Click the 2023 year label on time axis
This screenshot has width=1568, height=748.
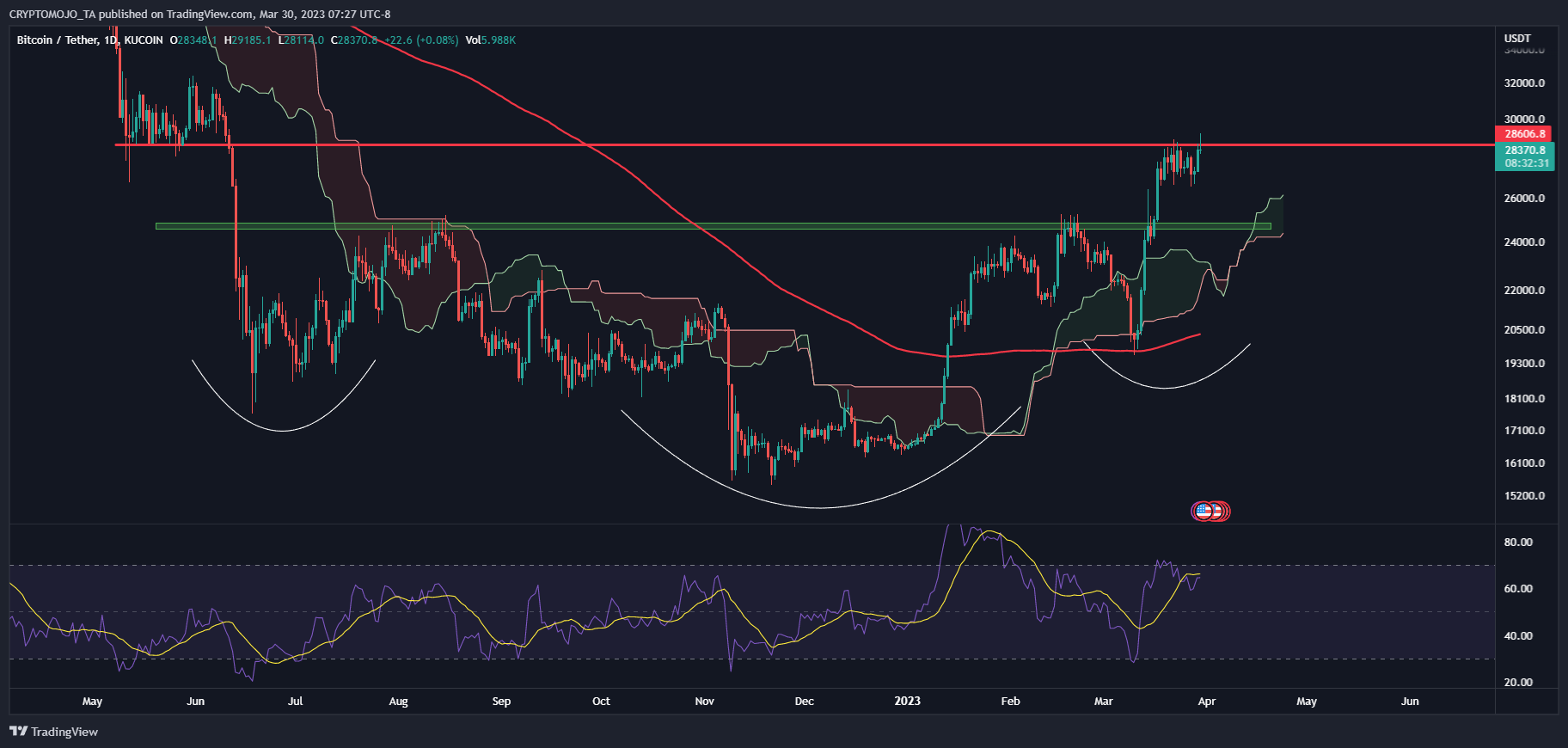tap(907, 702)
